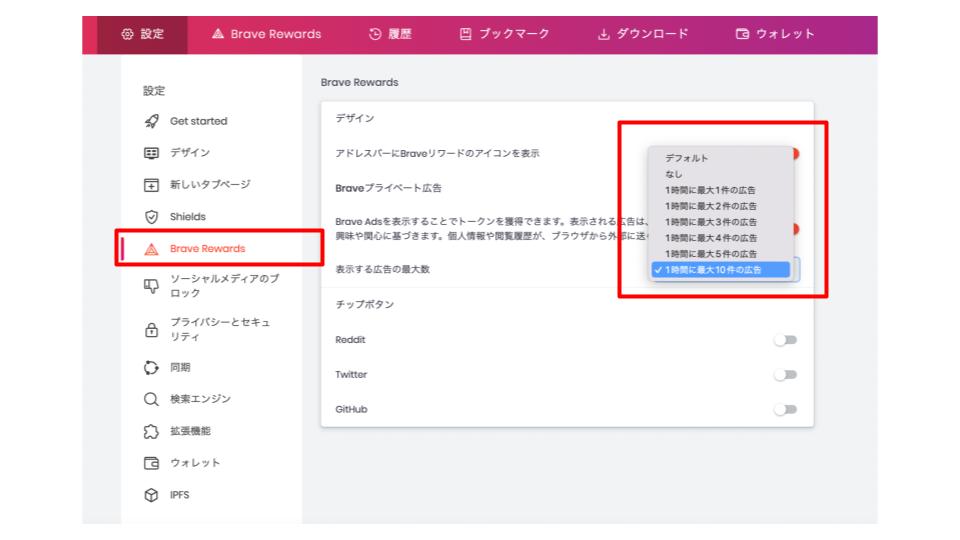960x540 pixels.
Task: Click the rocket icon for Get started
Action: click(x=151, y=121)
